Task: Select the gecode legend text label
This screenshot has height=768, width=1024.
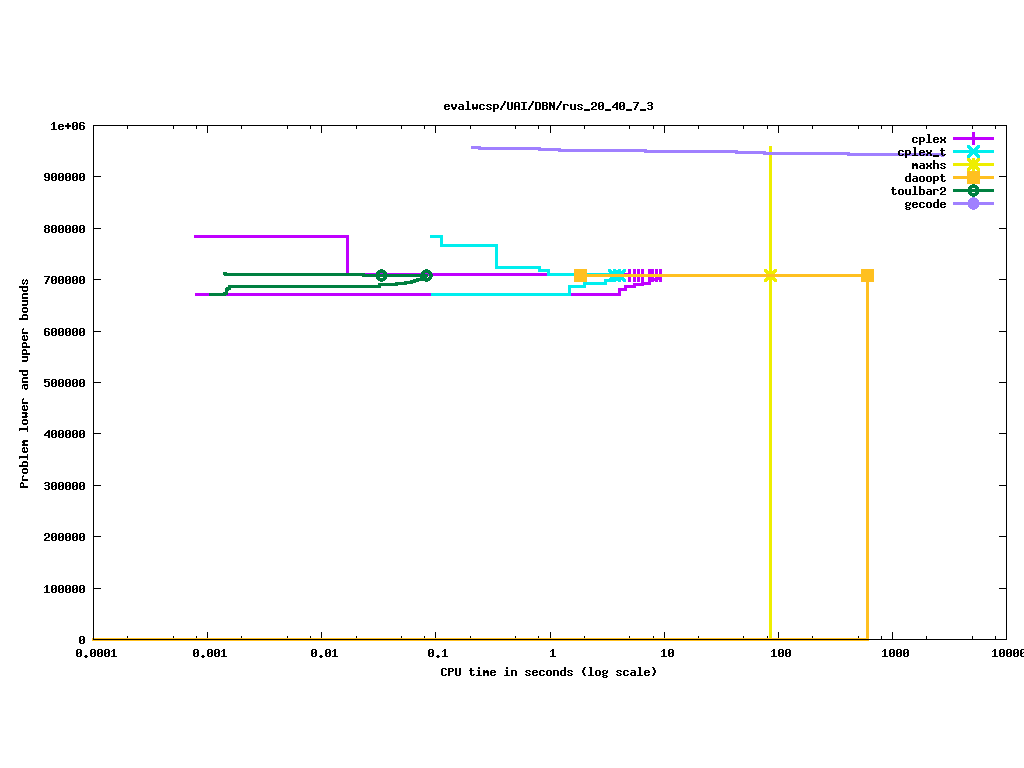Action: tap(925, 204)
